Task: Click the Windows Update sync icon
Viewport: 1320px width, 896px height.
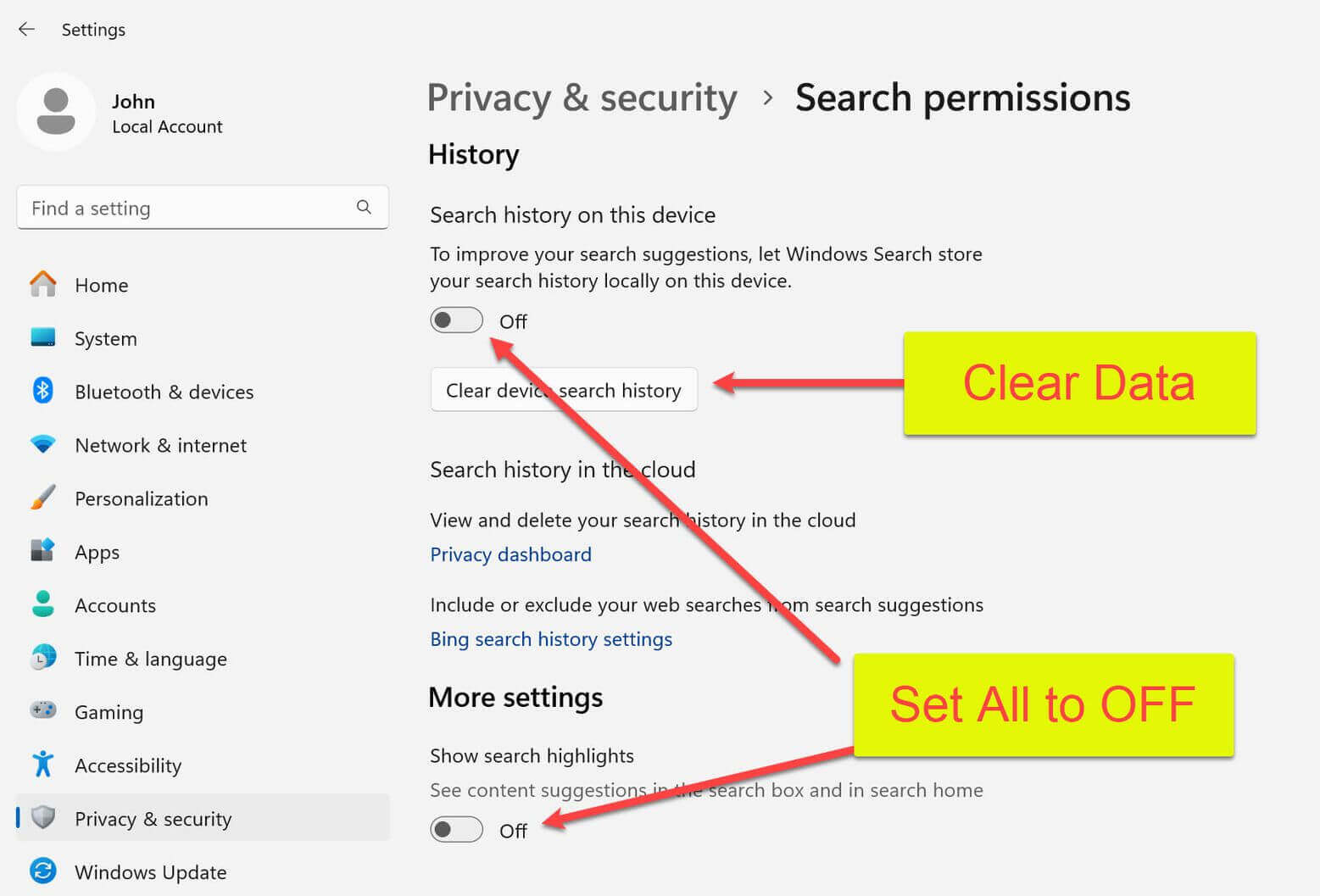Action: pyautogui.click(x=43, y=871)
